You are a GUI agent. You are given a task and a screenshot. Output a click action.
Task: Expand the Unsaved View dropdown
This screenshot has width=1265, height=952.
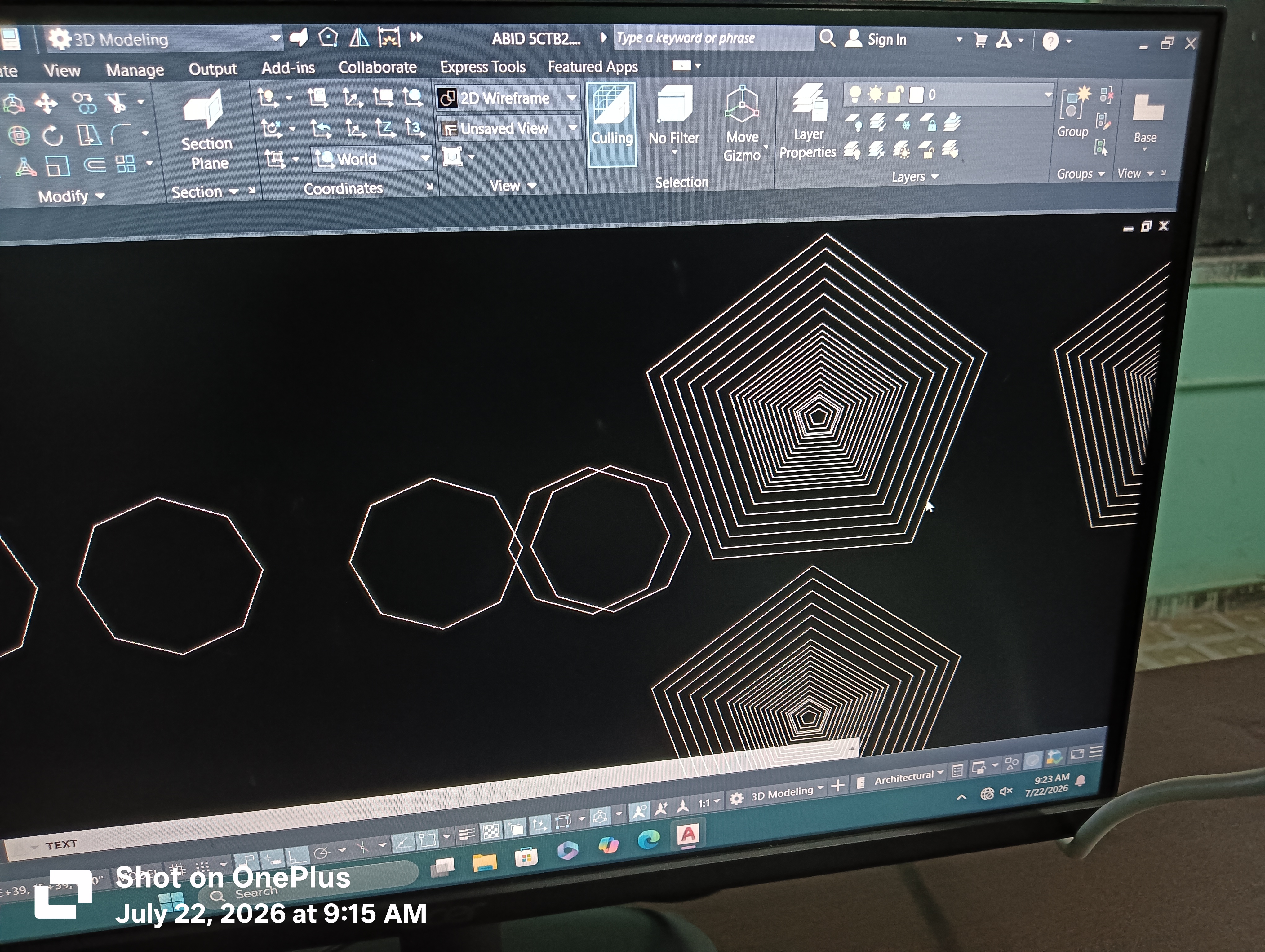(509, 129)
